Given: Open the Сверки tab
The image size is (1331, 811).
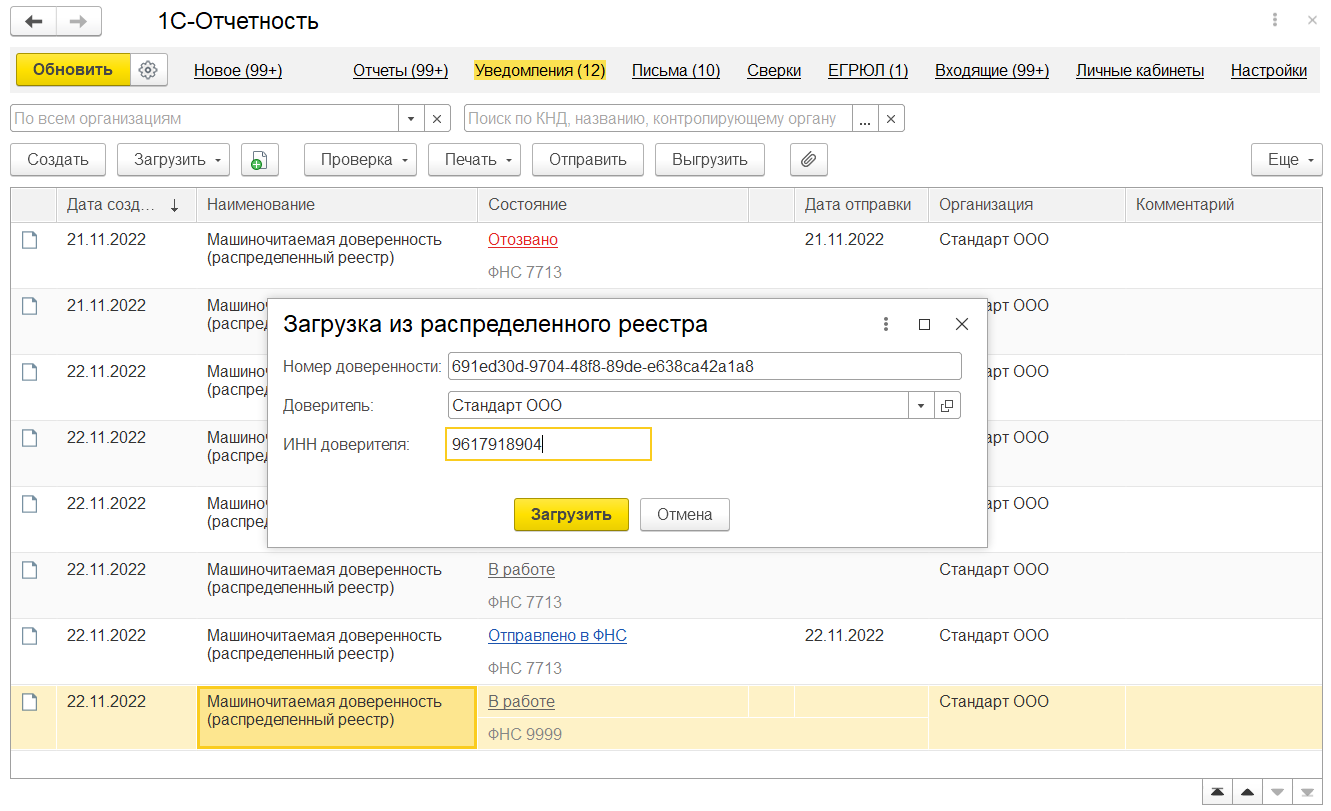Looking at the screenshot, I should pyautogui.click(x=774, y=71).
